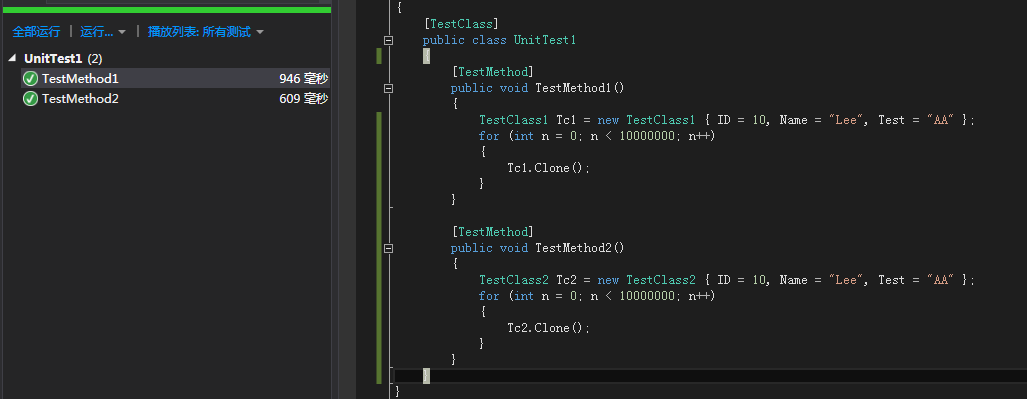Collapse the TestMethod2 code block
1027x399 pixels.
point(388,248)
